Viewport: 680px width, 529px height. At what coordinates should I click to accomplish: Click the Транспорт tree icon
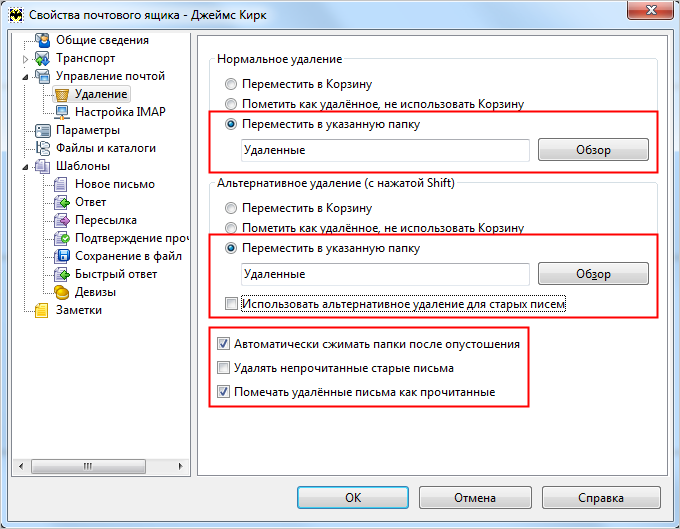click(42, 58)
